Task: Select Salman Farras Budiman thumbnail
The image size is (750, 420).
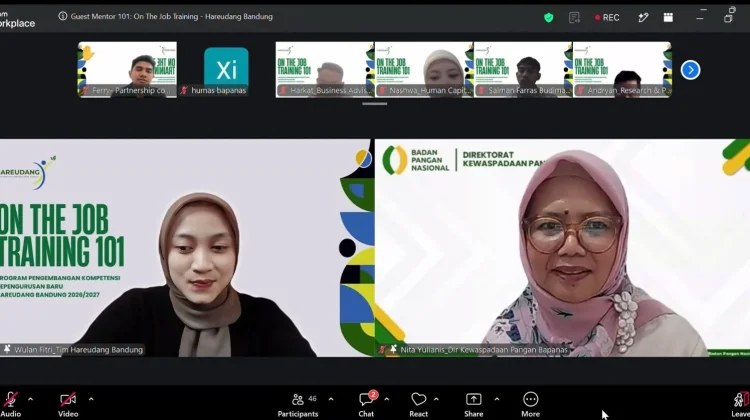Action: point(523,69)
